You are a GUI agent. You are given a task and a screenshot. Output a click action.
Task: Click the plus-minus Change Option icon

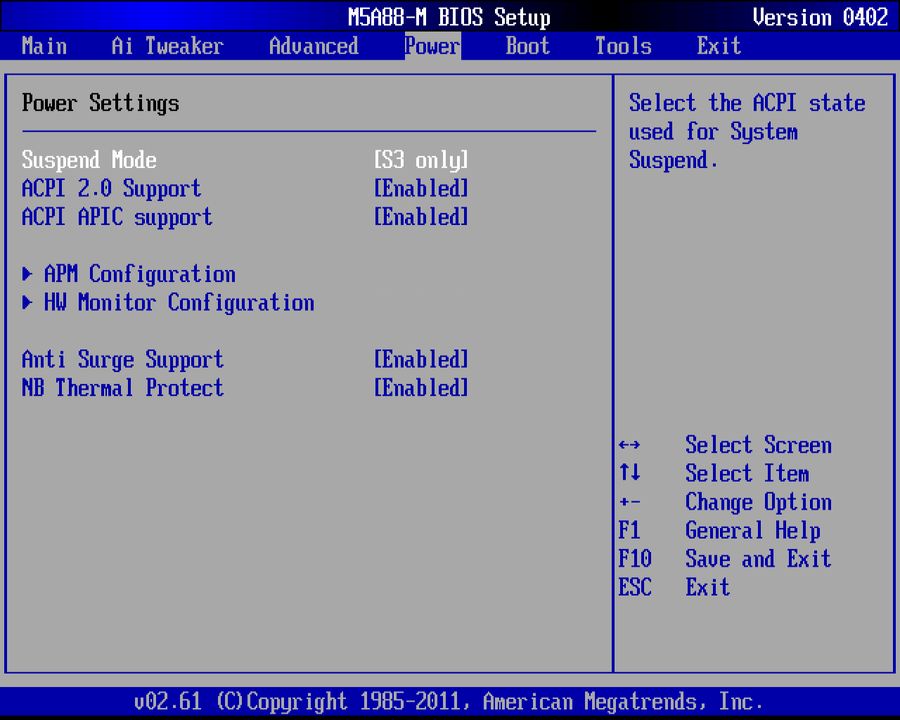pyautogui.click(x=630, y=502)
